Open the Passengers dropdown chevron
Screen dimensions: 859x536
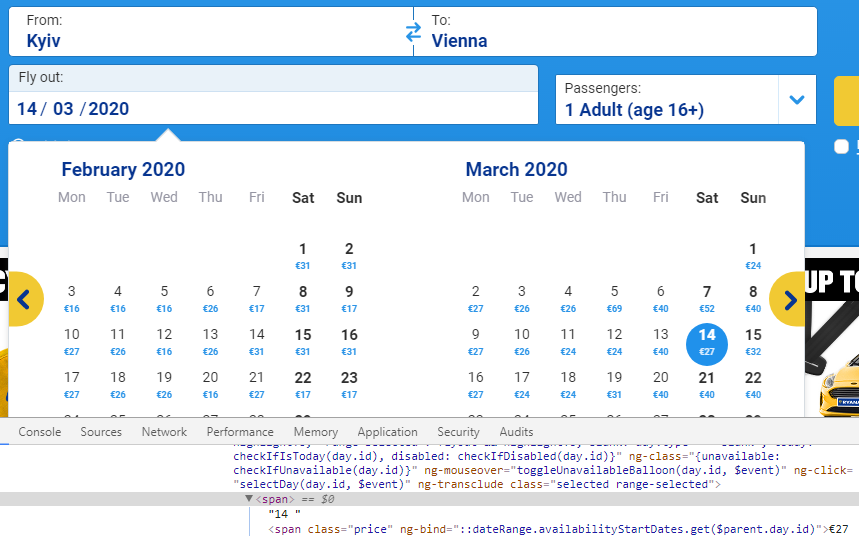point(797,100)
